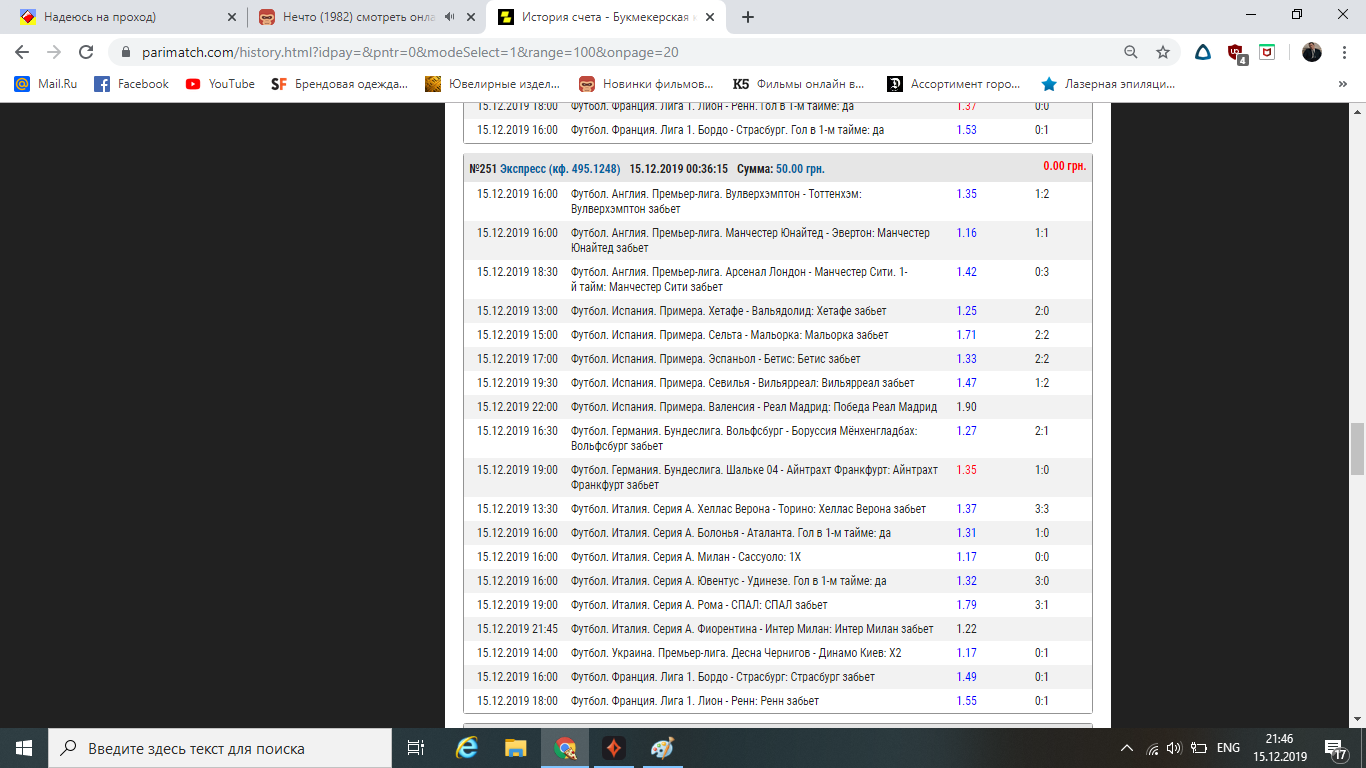Click odds 1.47 for Севилья - Вильярреал
Viewport: 1366px width, 768px height.
pos(966,383)
